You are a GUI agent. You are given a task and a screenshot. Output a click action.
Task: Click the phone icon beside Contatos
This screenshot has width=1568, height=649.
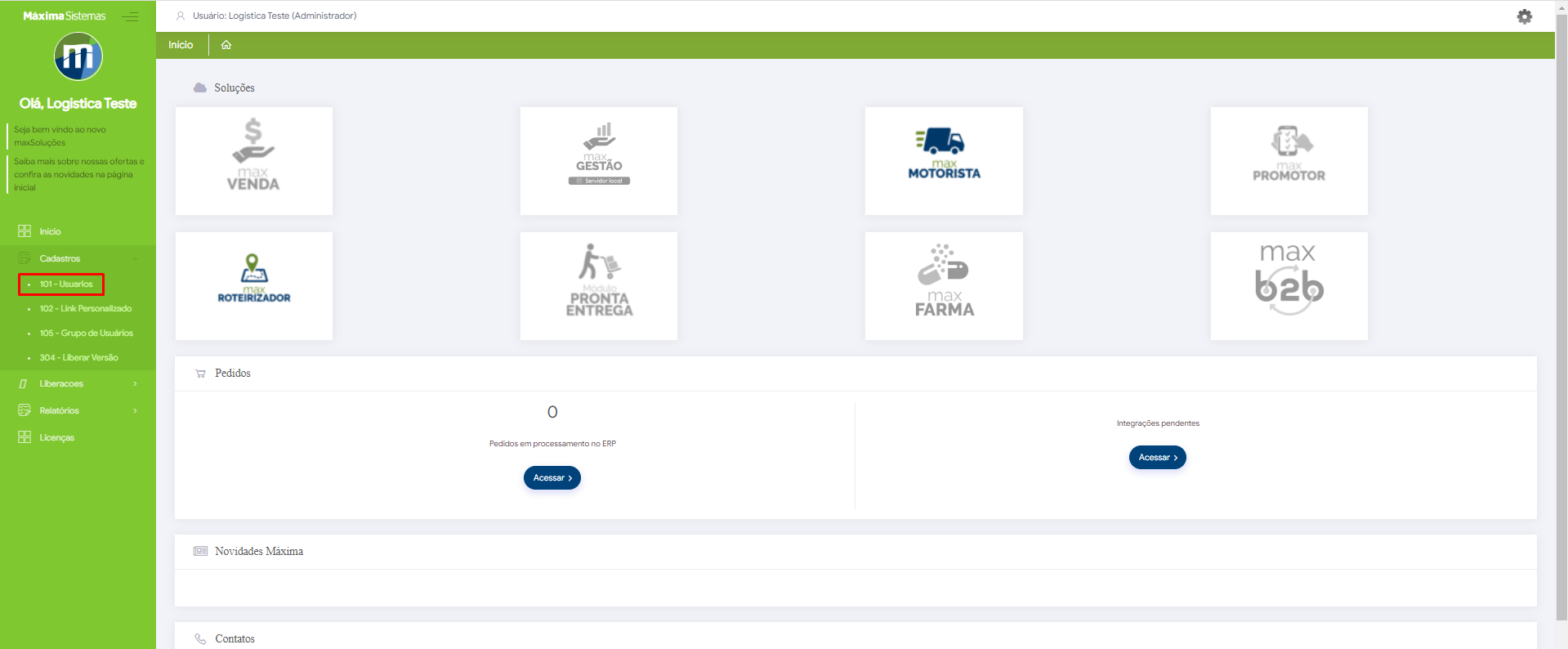click(200, 639)
